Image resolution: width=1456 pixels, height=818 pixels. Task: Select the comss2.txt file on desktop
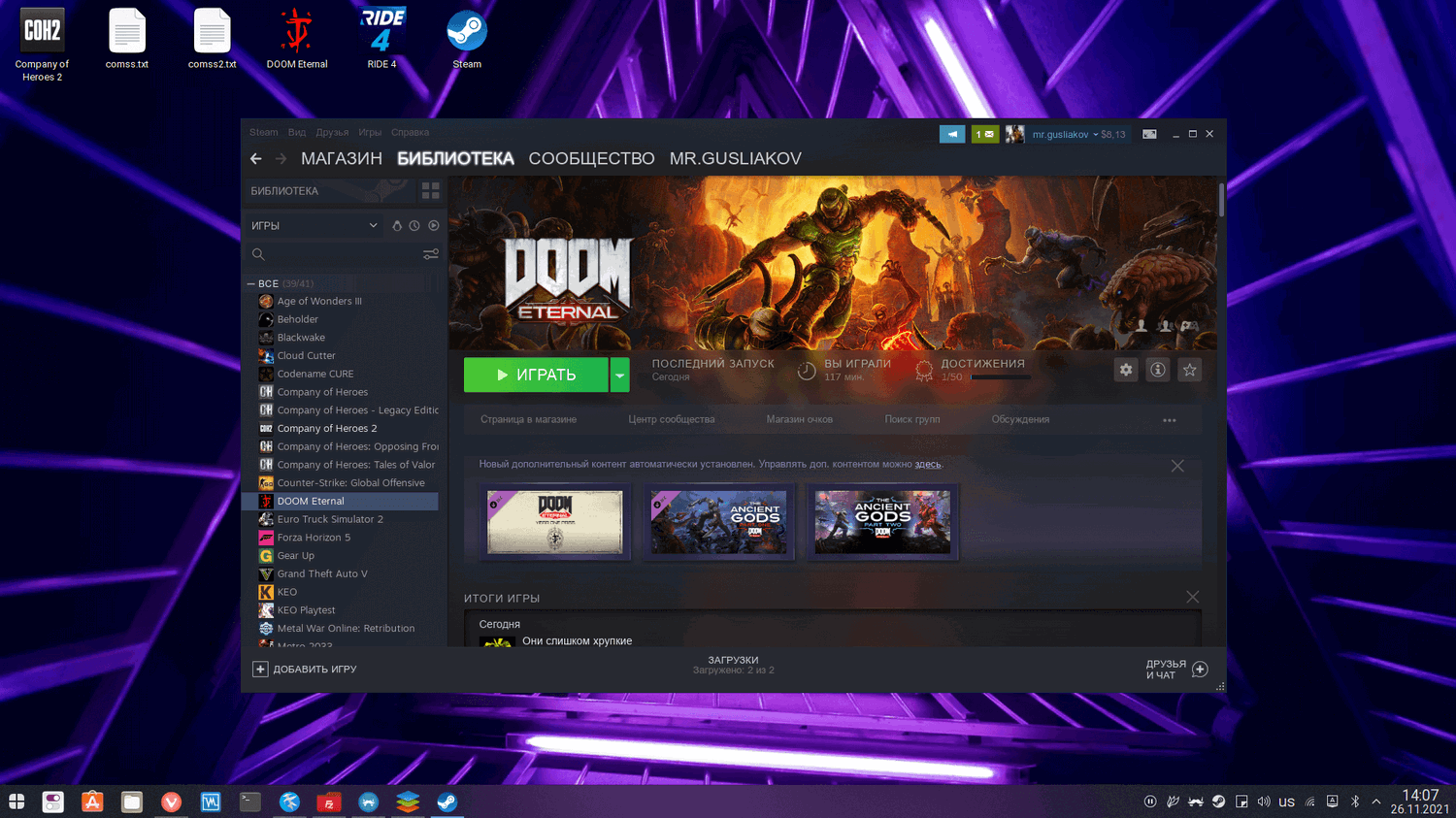212,40
